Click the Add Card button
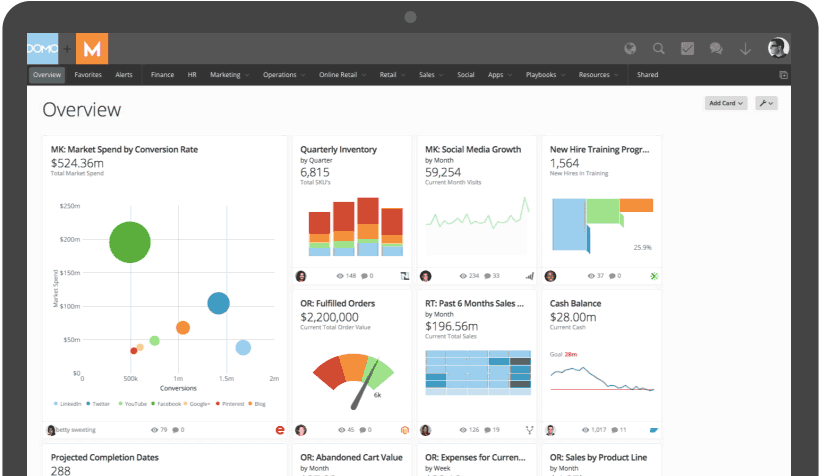The width and height of the screenshot is (820, 476). tap(726, 103)
